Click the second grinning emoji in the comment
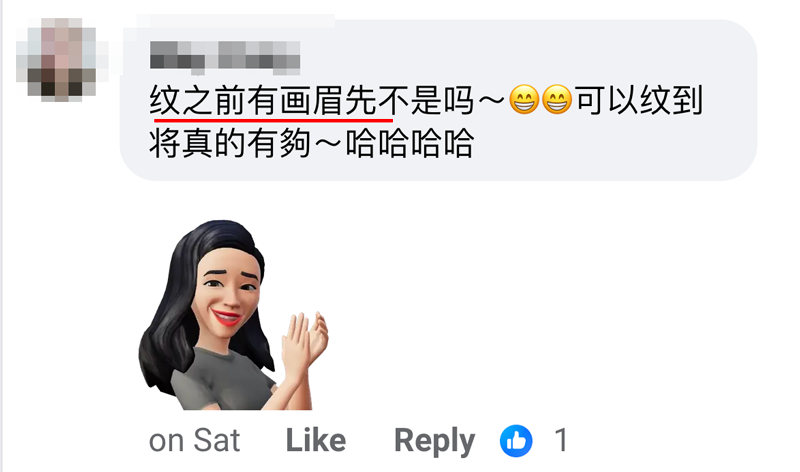Image resolution: width=800 pixels, height=472 pixels. 557,100
